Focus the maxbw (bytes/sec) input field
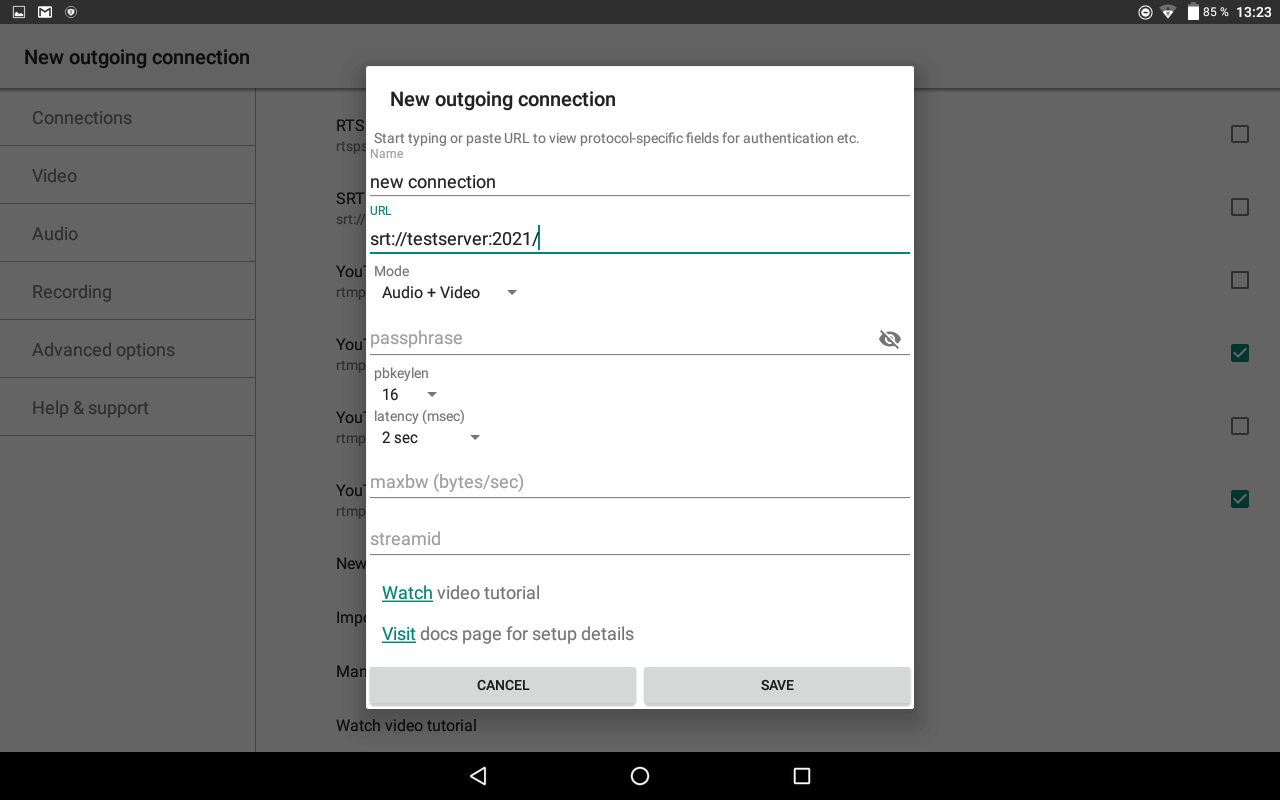The width and height of the screenshot is (1280, 800). click(640, 482)
